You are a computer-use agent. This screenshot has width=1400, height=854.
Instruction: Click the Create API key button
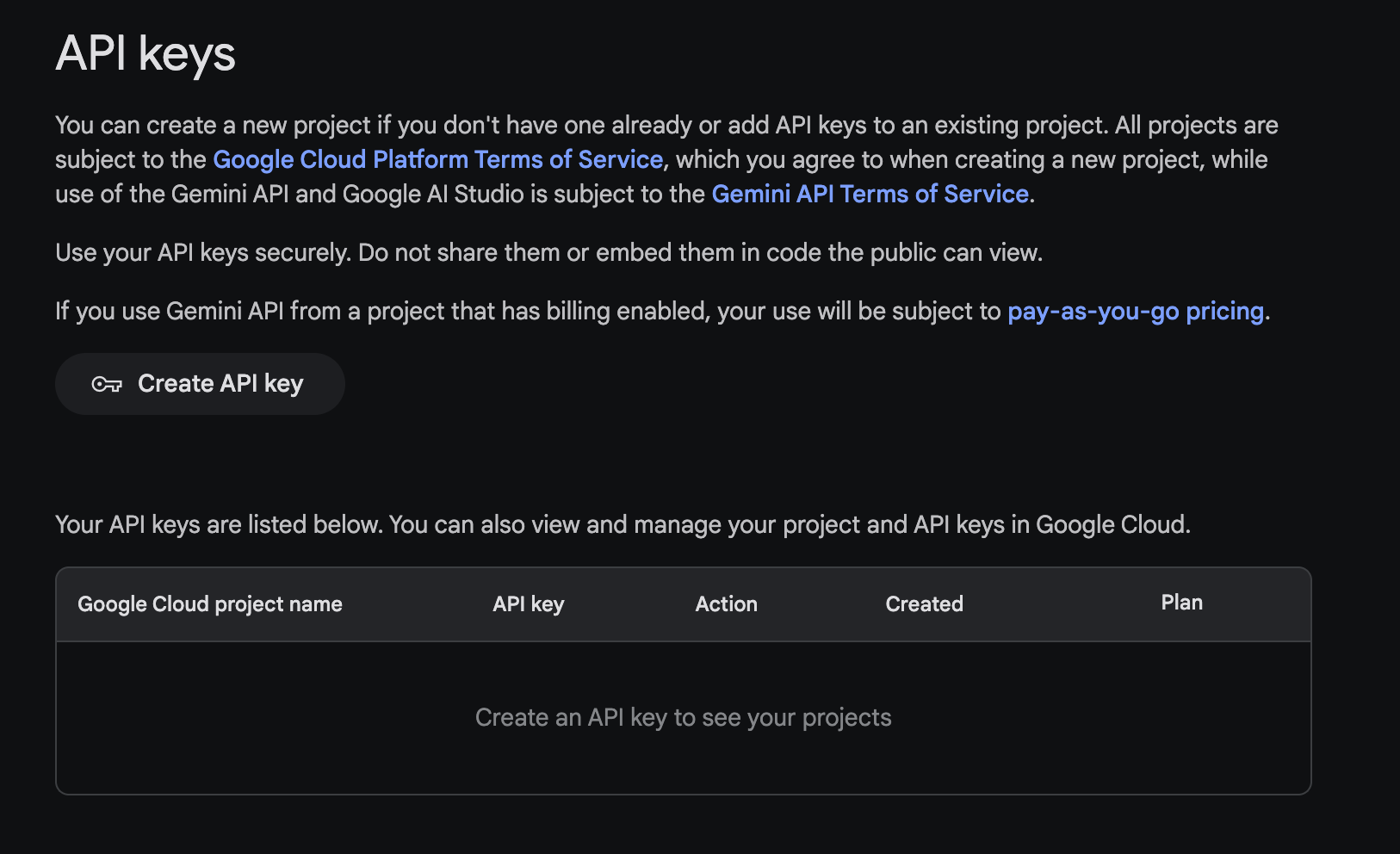click(200, 384)
